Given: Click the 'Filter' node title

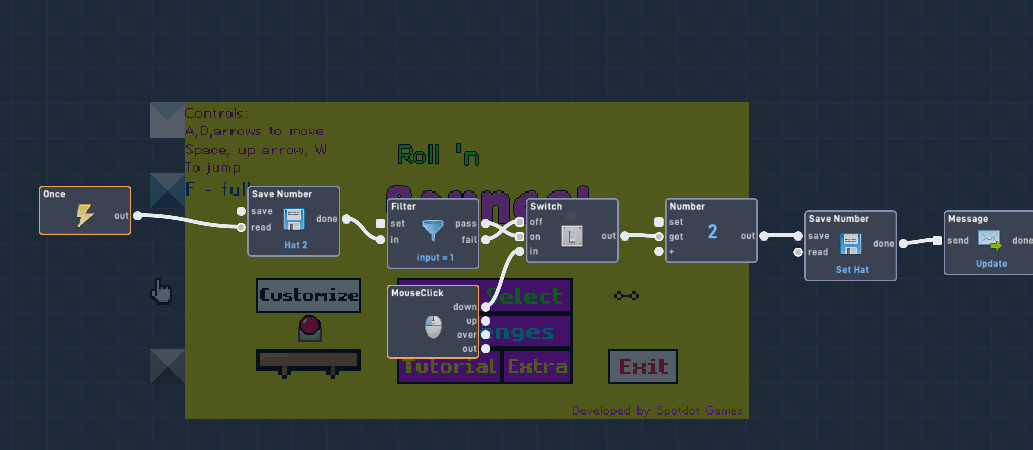Looking at the screenshot, I should (403, 207).
